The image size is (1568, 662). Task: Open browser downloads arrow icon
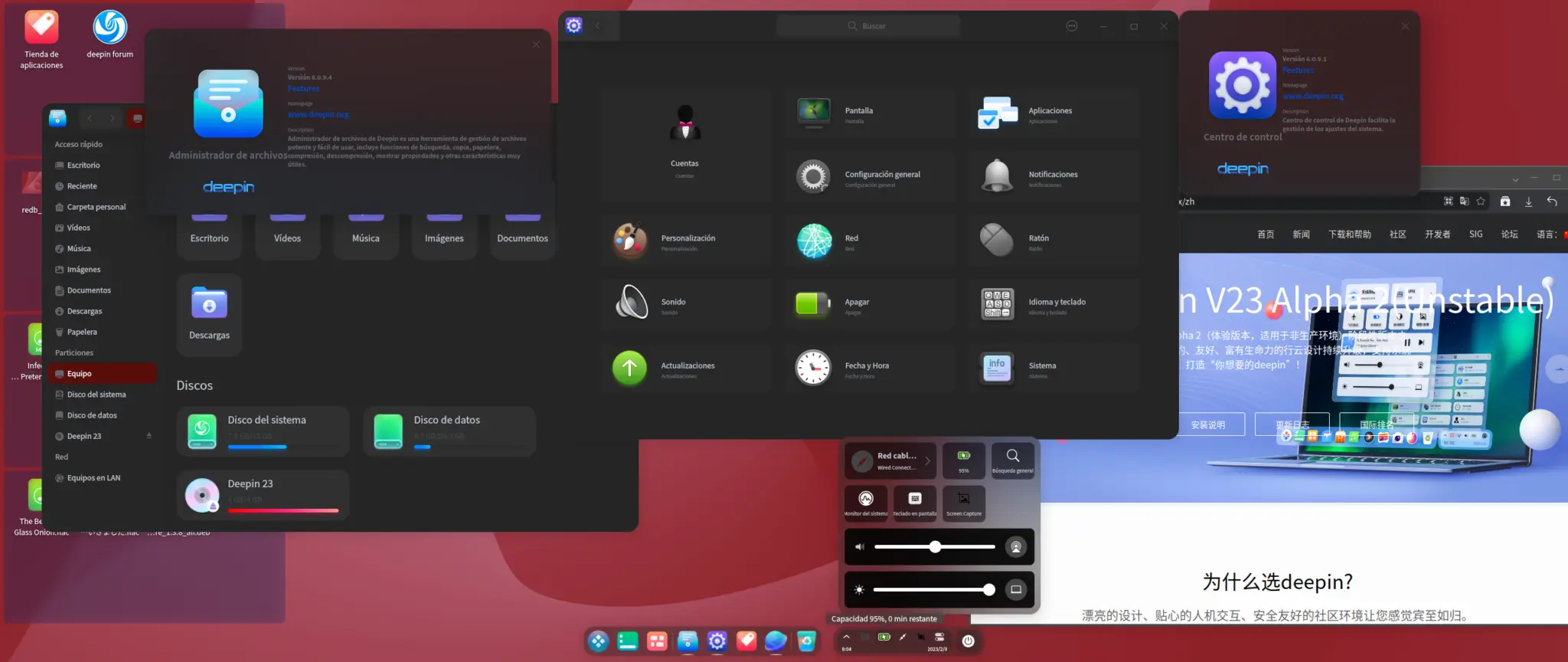(x=1528, y=202)
